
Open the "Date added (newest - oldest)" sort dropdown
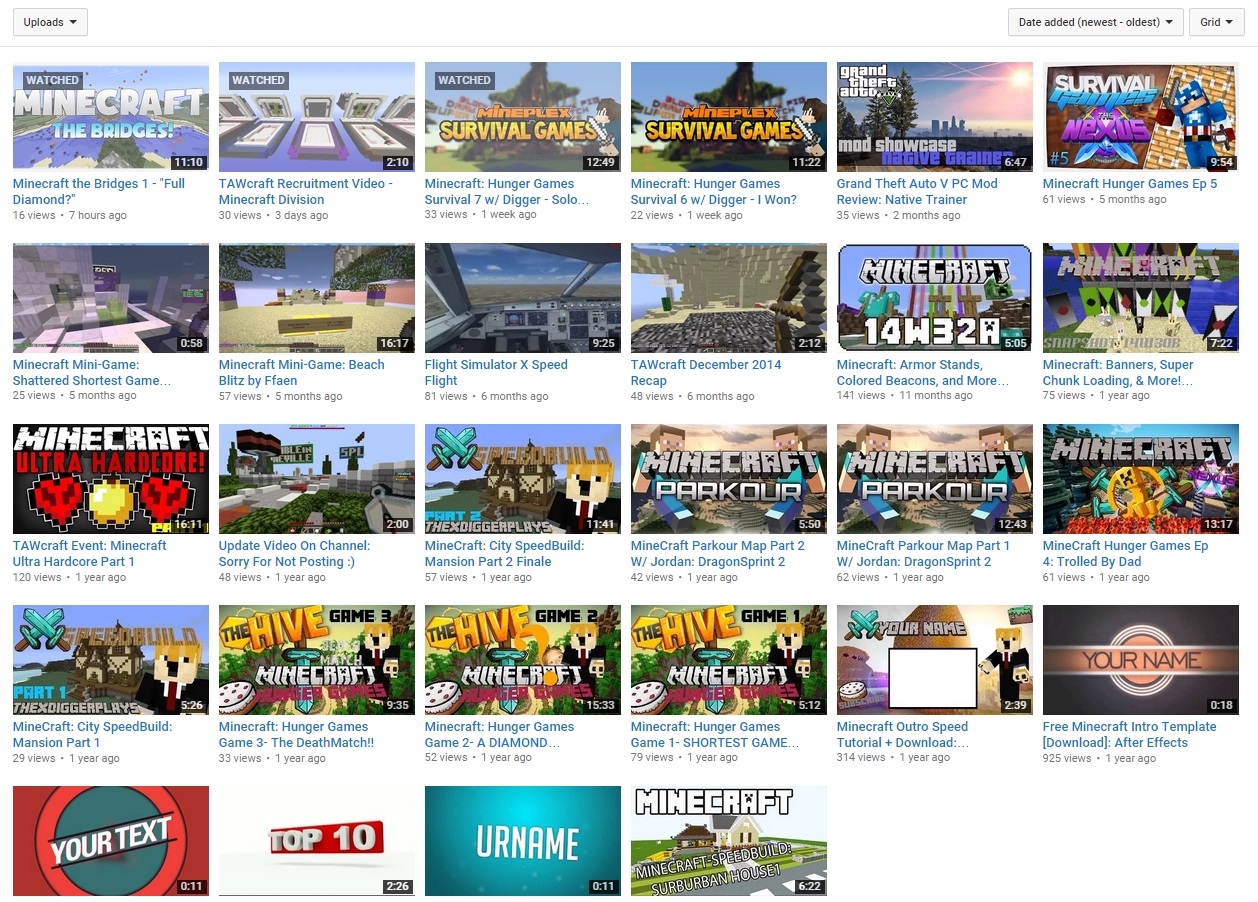tap(1095, 21)
